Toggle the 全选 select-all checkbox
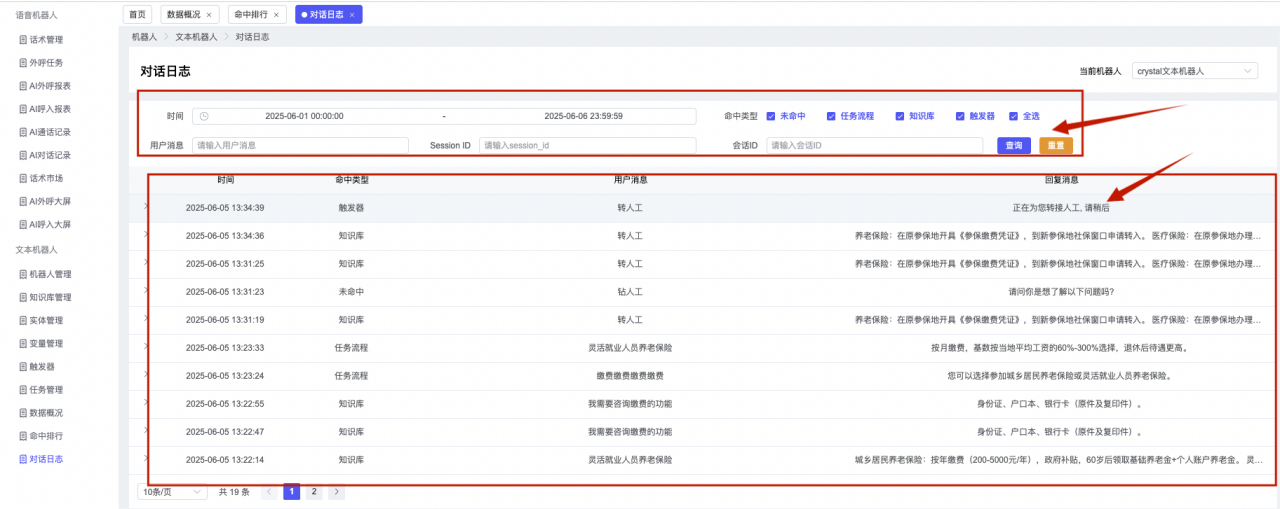The height and width of the screenshot is (509, 1280). [x=1013, y=116]
